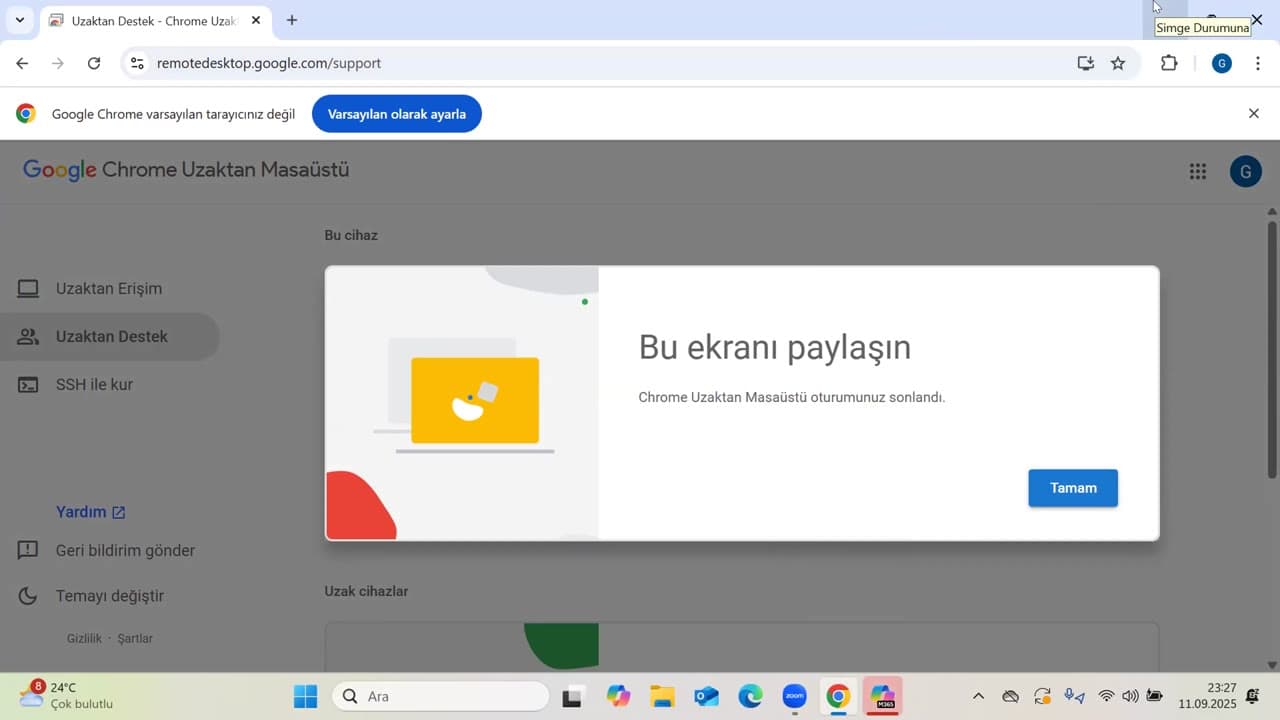The height and width of the screenshot is (720, 1280).
Task: Open Wi-Fi network settings in the tray
Action: 1106,696
